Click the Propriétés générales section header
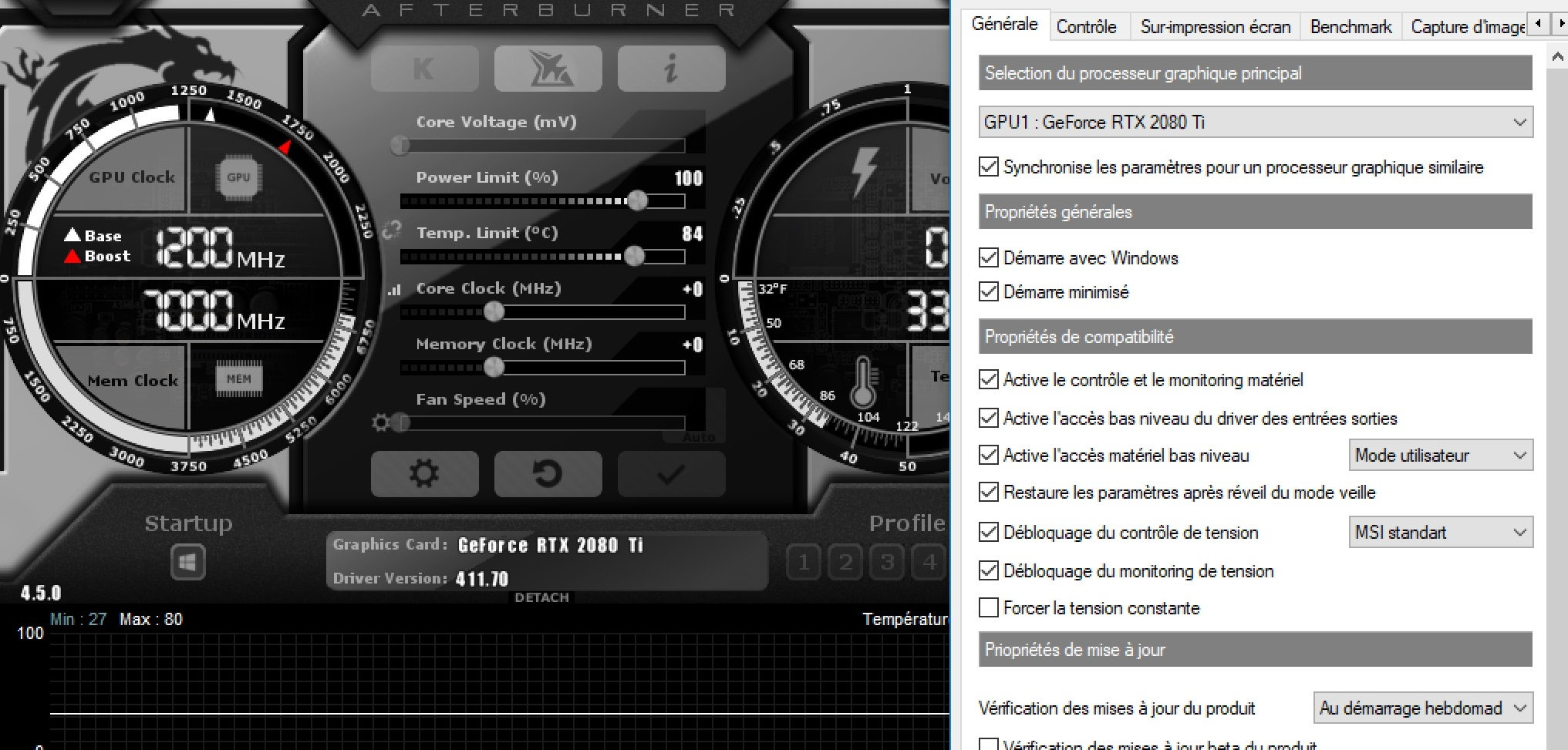 tap(1255, 212)
